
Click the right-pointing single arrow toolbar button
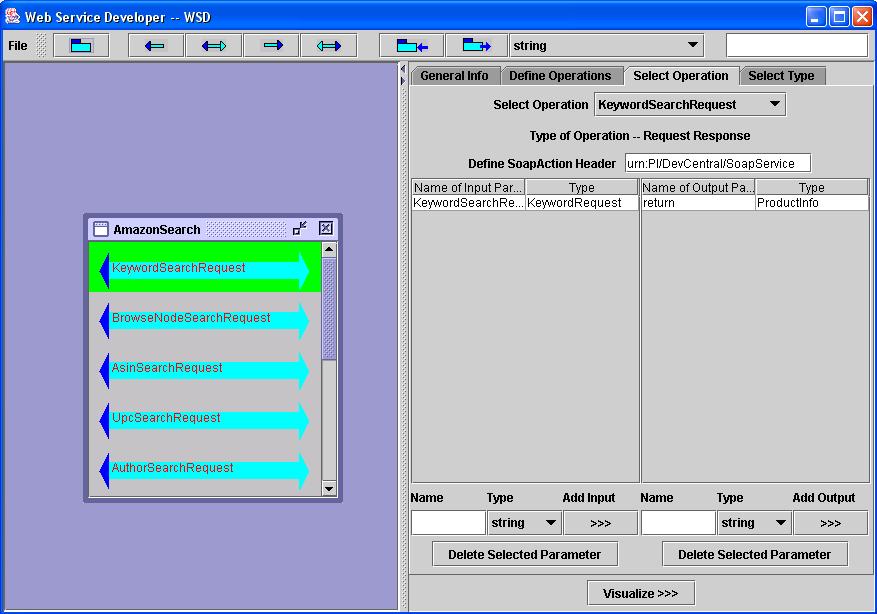pyautogui.click(x=272, y=46)
